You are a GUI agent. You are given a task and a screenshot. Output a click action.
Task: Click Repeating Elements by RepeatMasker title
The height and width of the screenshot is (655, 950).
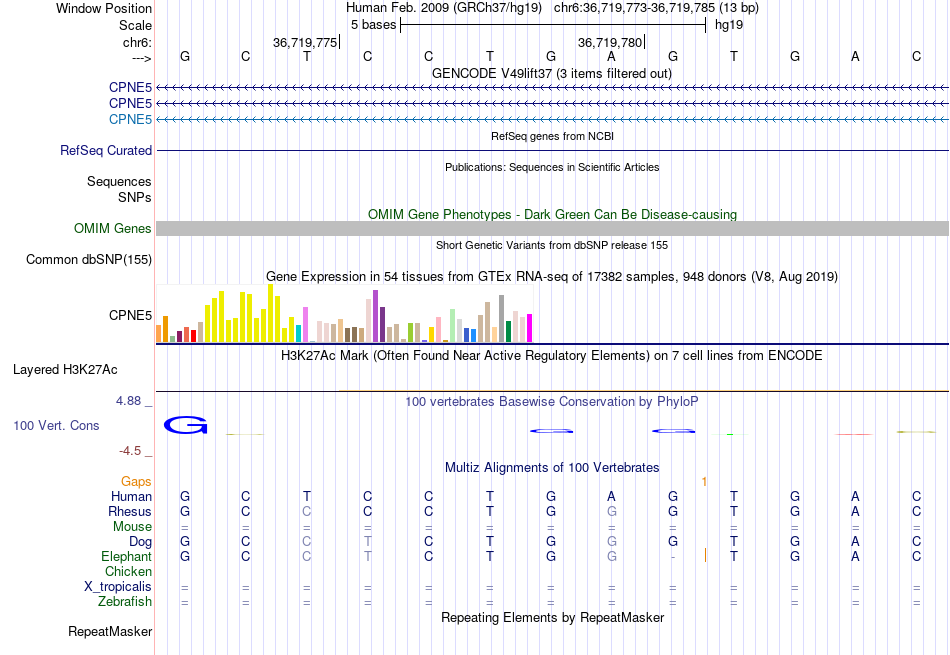552,617
